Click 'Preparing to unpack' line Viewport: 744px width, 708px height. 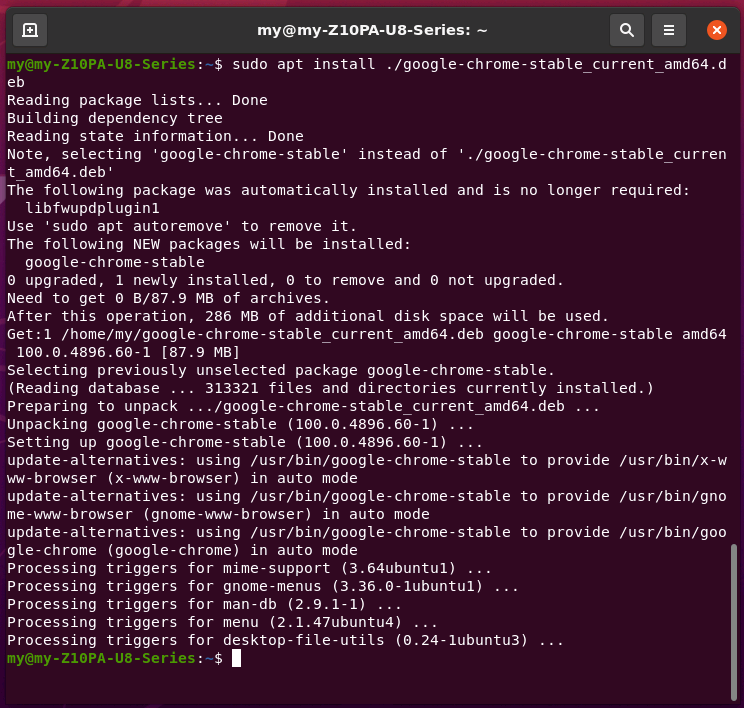tap(304, 407)
